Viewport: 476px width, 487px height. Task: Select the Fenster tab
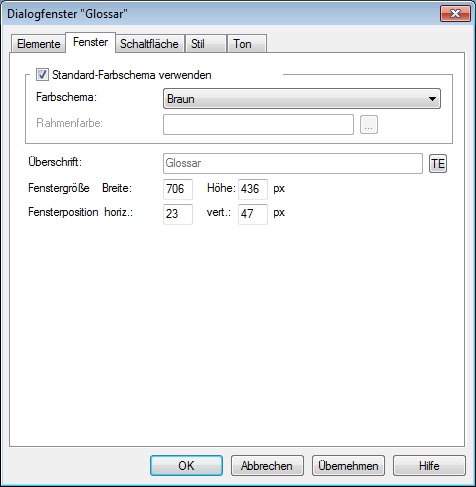(x=91, y=42)
